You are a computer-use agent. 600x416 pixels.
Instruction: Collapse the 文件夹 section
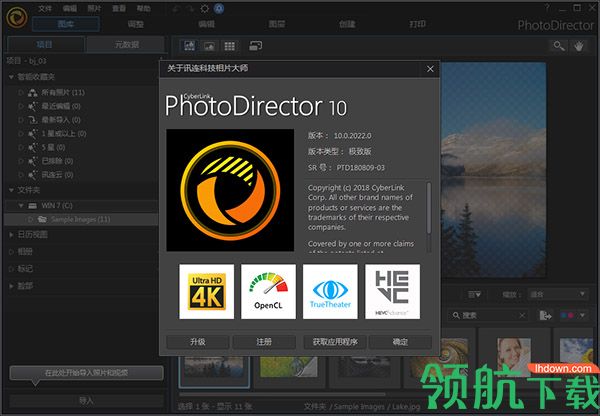point(11,190)
